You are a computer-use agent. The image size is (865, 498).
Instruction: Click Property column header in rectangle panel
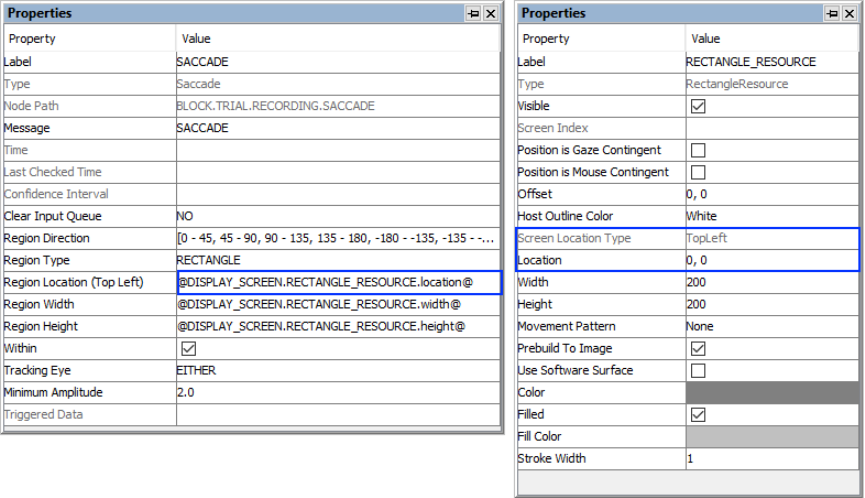[601, 39]
